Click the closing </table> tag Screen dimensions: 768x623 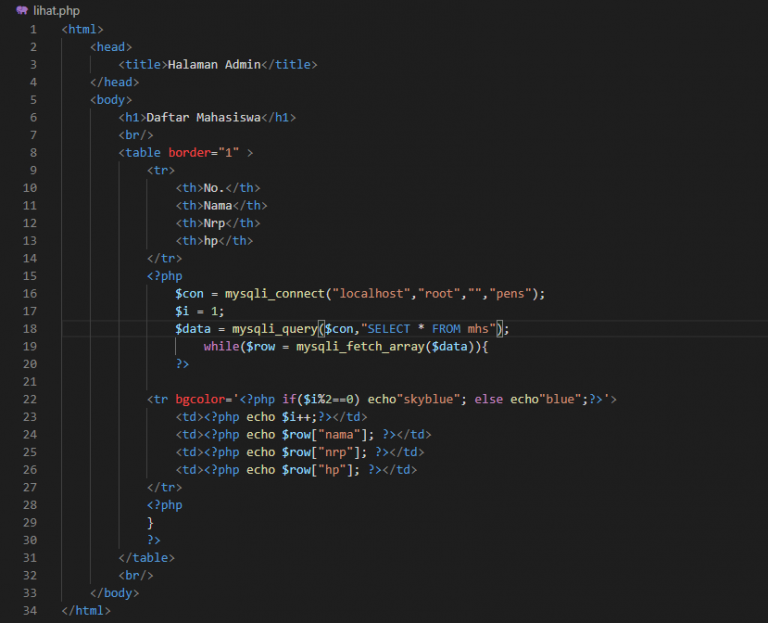(146, 557)
